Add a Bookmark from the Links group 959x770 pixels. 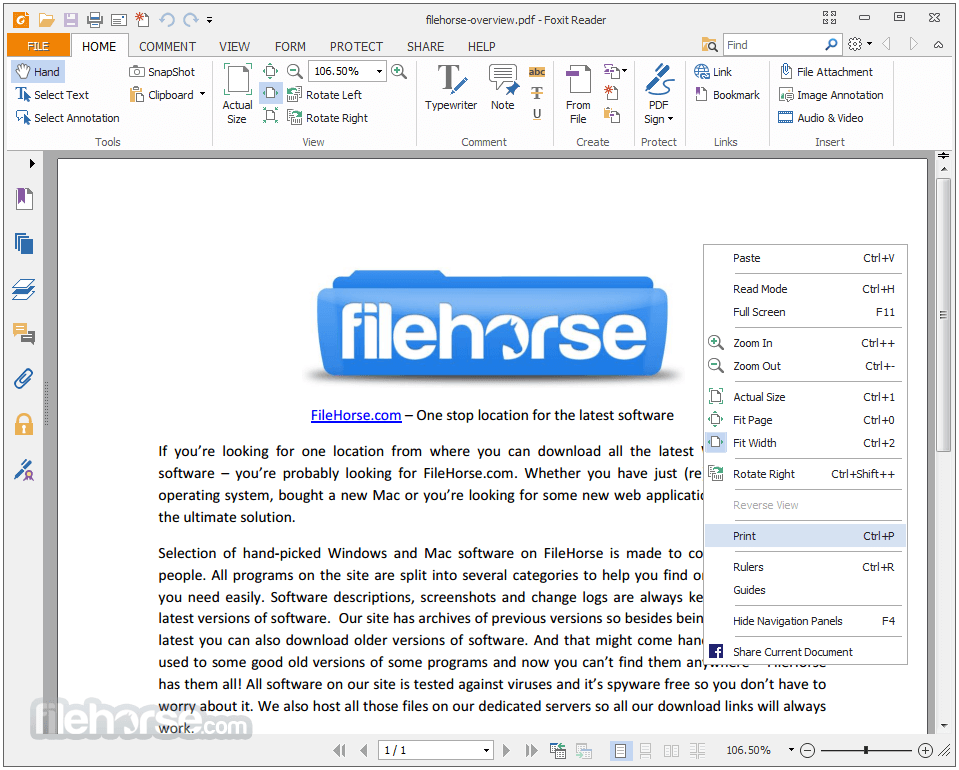[x=727, y=95]
